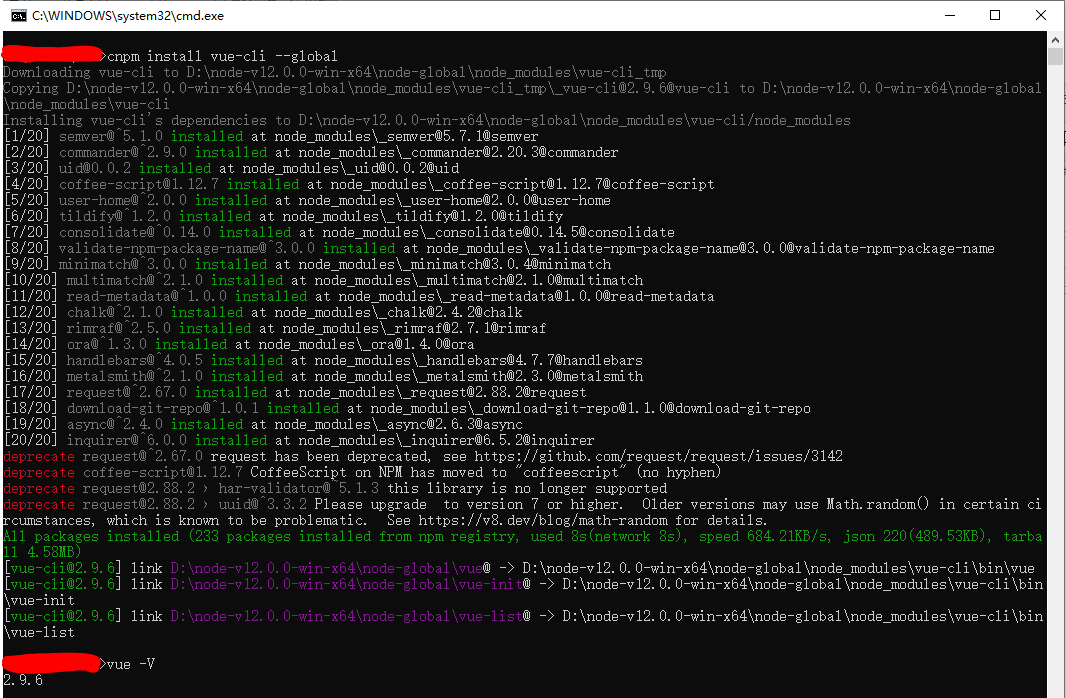Open the cmd.exe system menu icon
1066x698 pixels.
[18, 16]
